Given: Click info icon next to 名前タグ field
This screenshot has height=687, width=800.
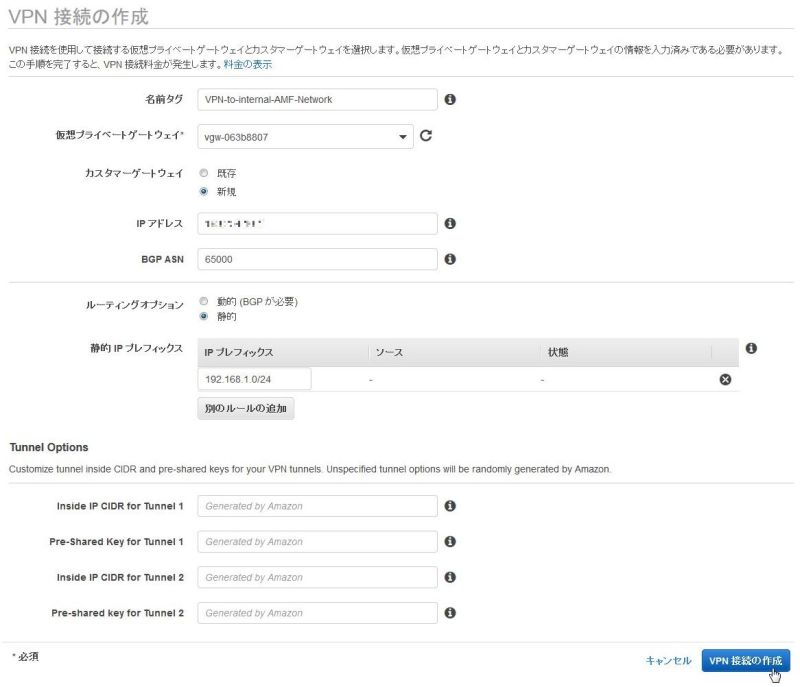Looking at the screenshot, I should pyautogui.click(x=450, y=100).
